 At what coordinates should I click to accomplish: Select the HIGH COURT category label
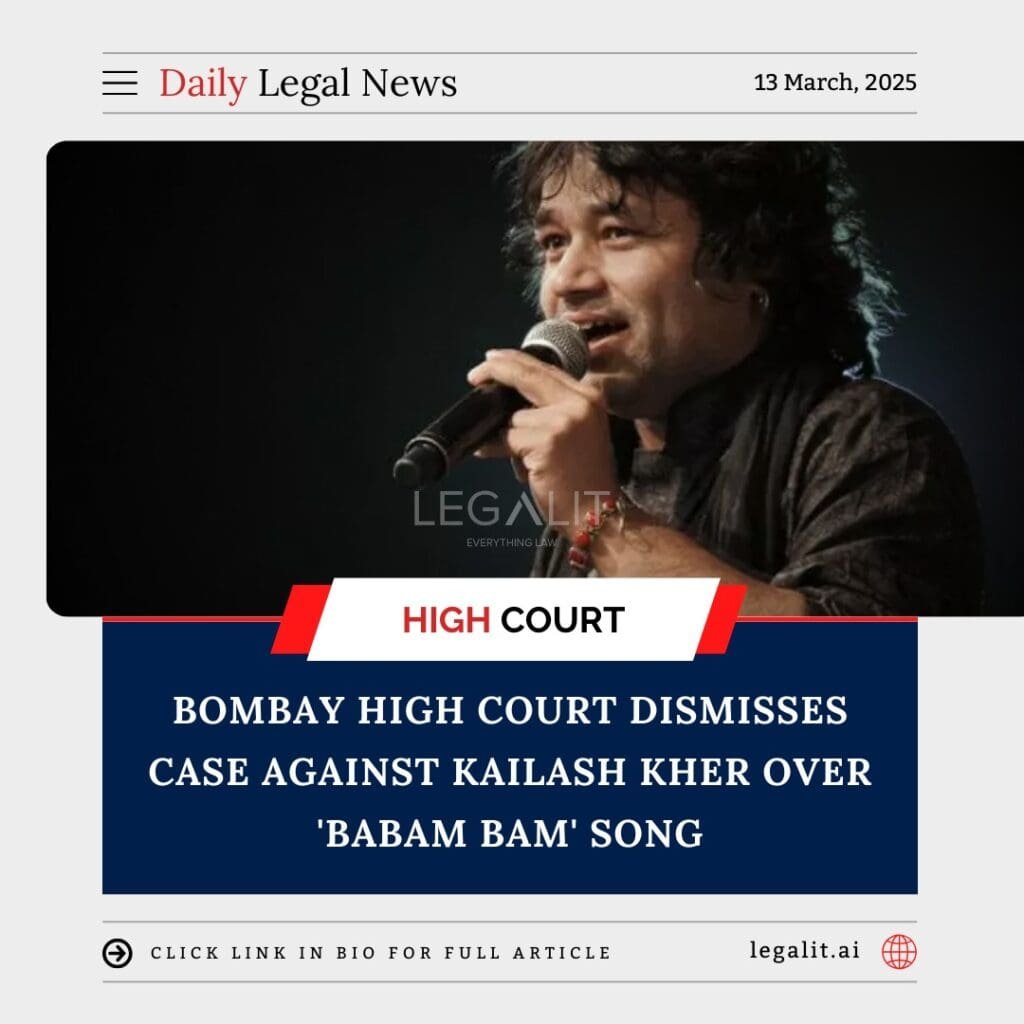click(x=513, y=620)
